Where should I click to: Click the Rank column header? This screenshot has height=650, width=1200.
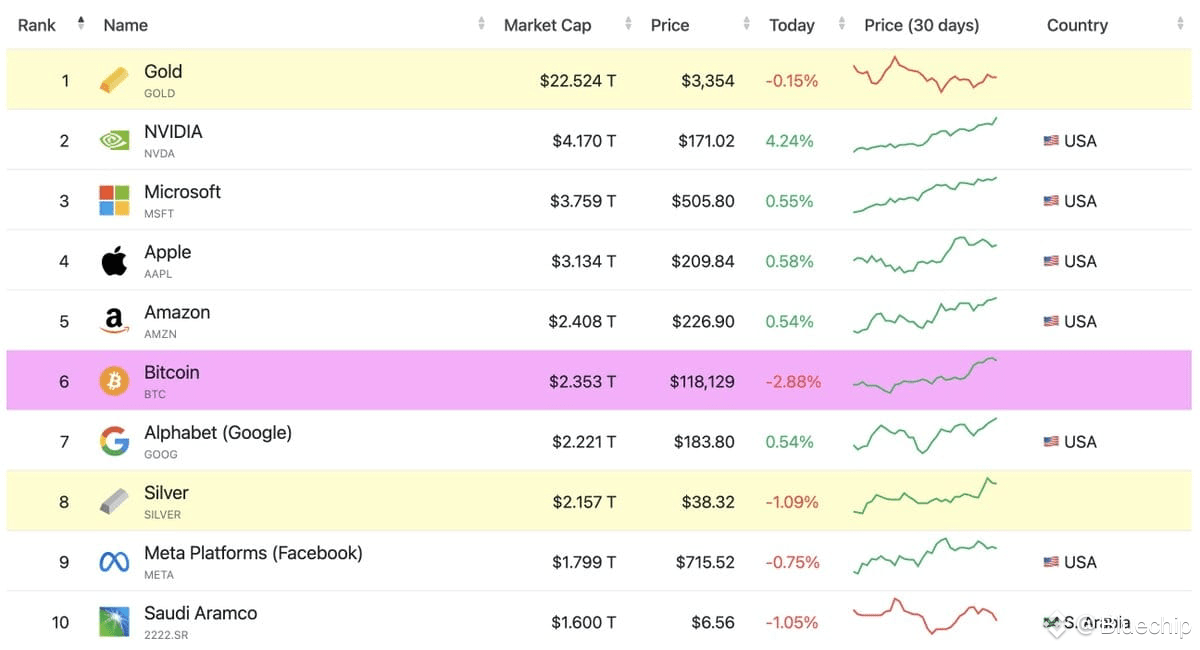point(37,25)
